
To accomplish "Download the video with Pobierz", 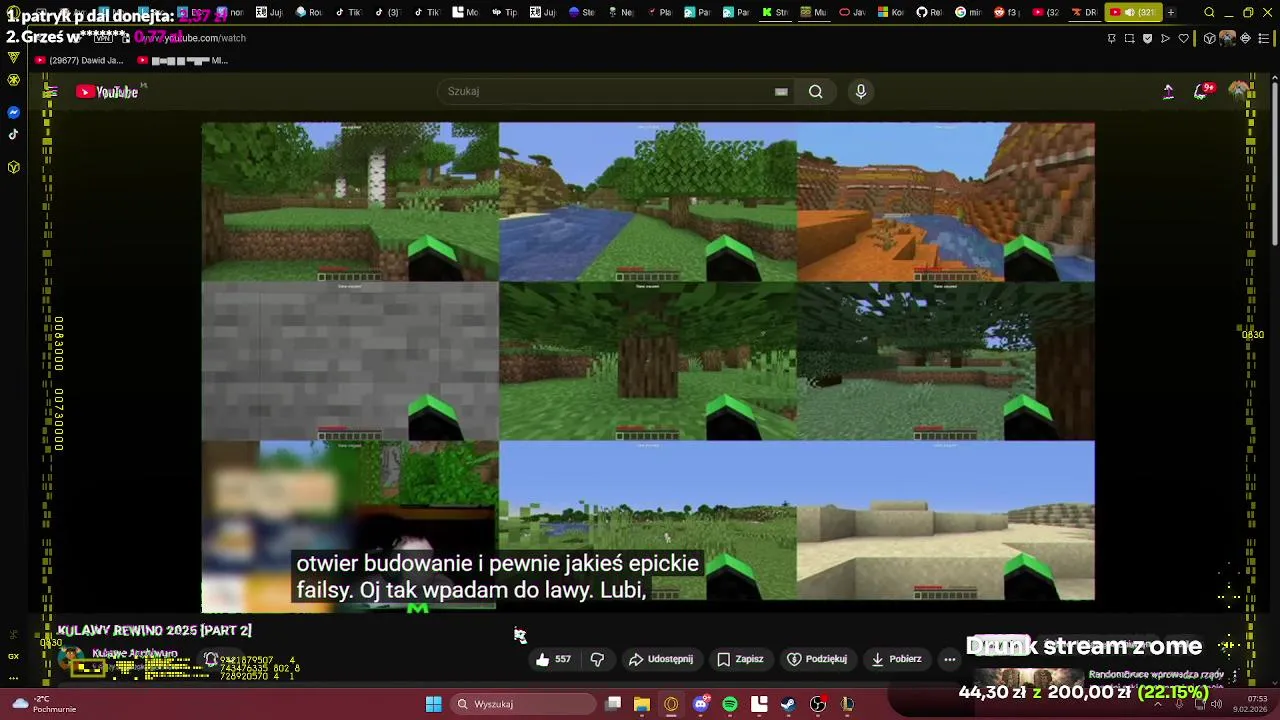I will (897, 659).
